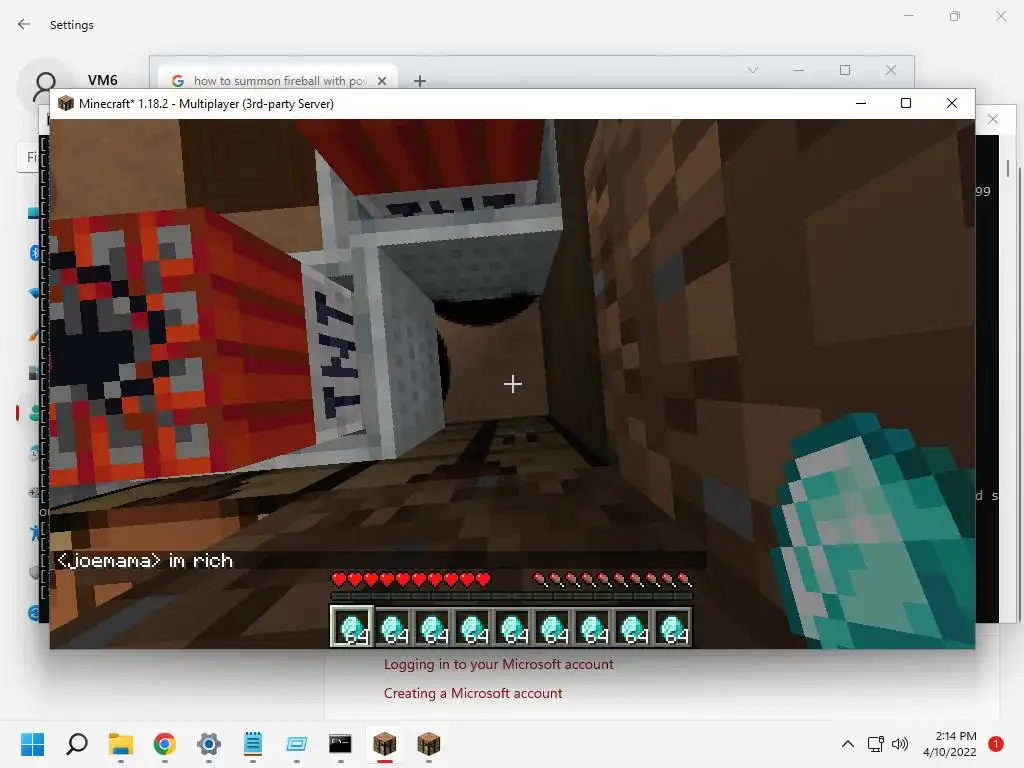Expand the Chrome tab search chevron
The height and width of the screenshot is (768, 1024).
coord(753,70)
